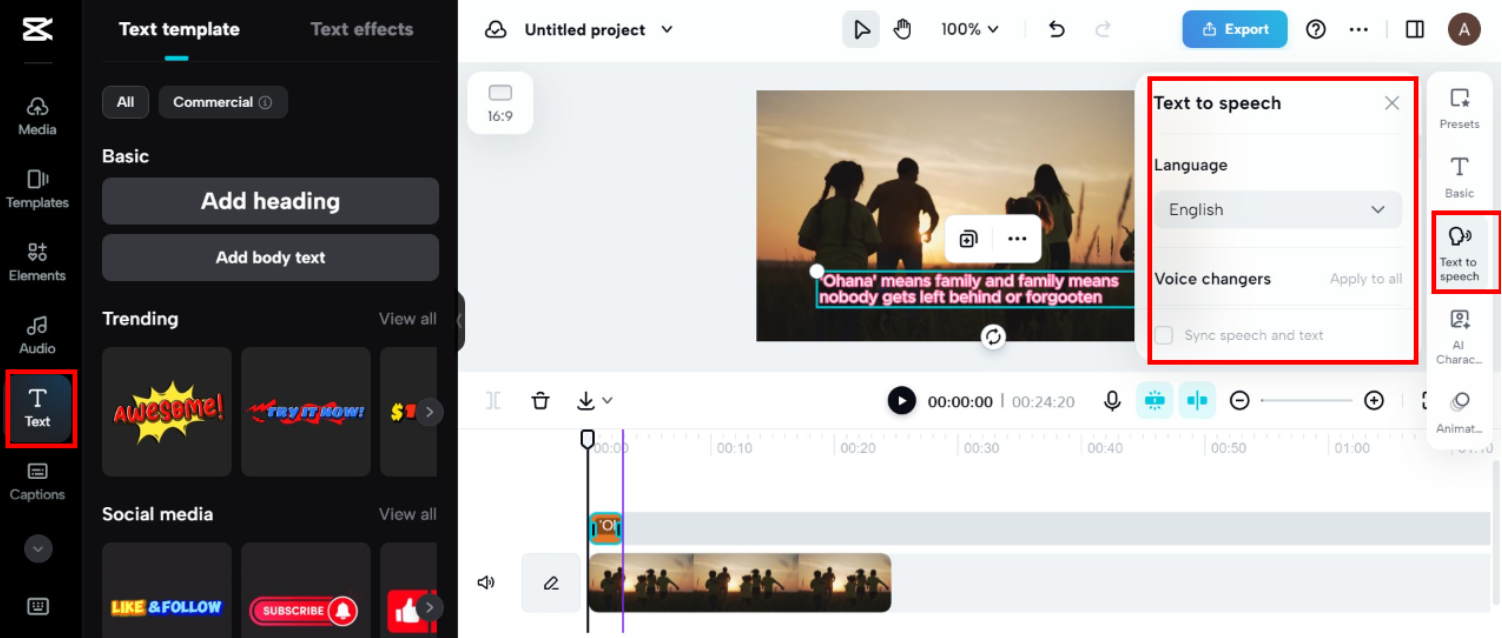Redo the last action

[1103, 30]
